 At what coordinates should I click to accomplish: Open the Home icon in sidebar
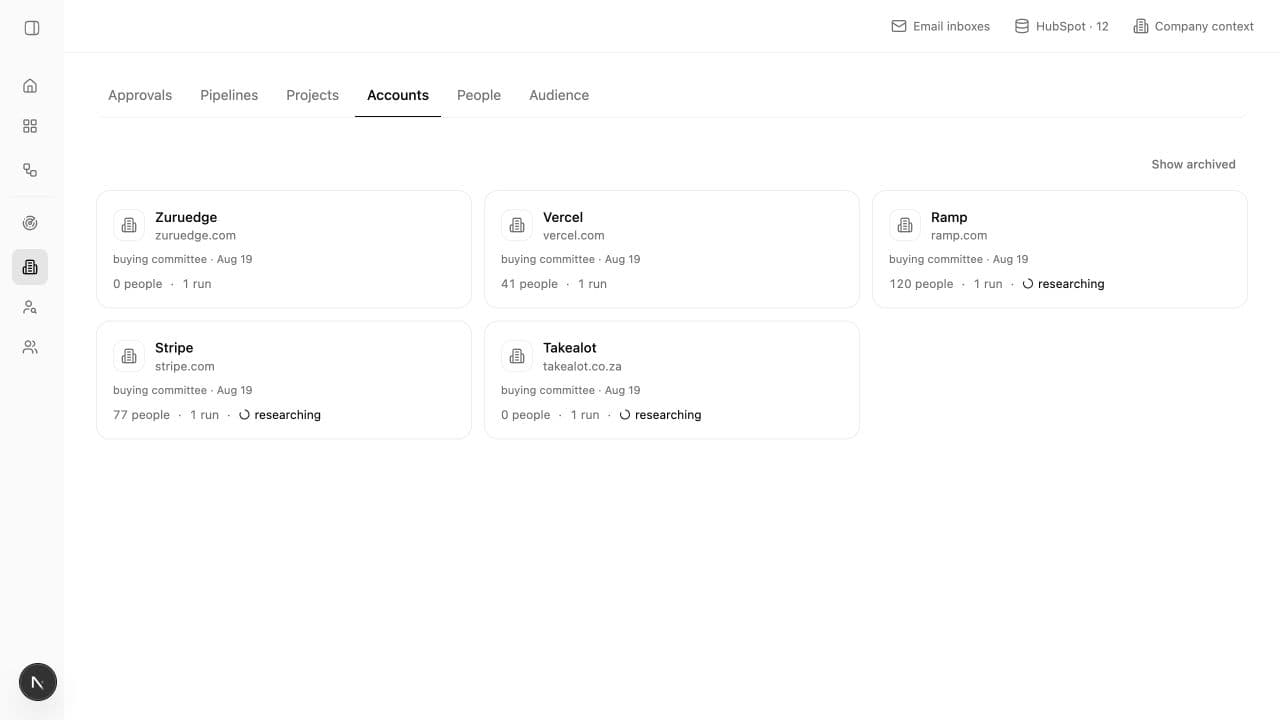click(x=30, y=86)
